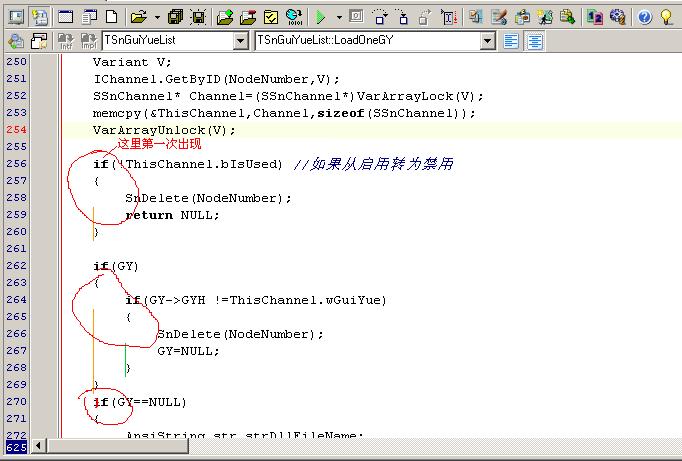Click the blue Help question mark icon

[645, 16]
